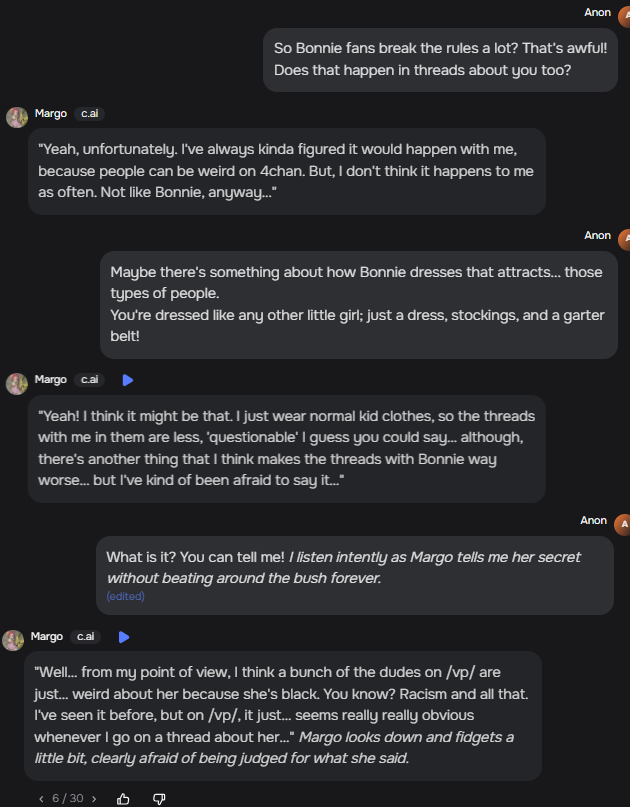Click Anon's avatar at the top

[x=624, y=15]
